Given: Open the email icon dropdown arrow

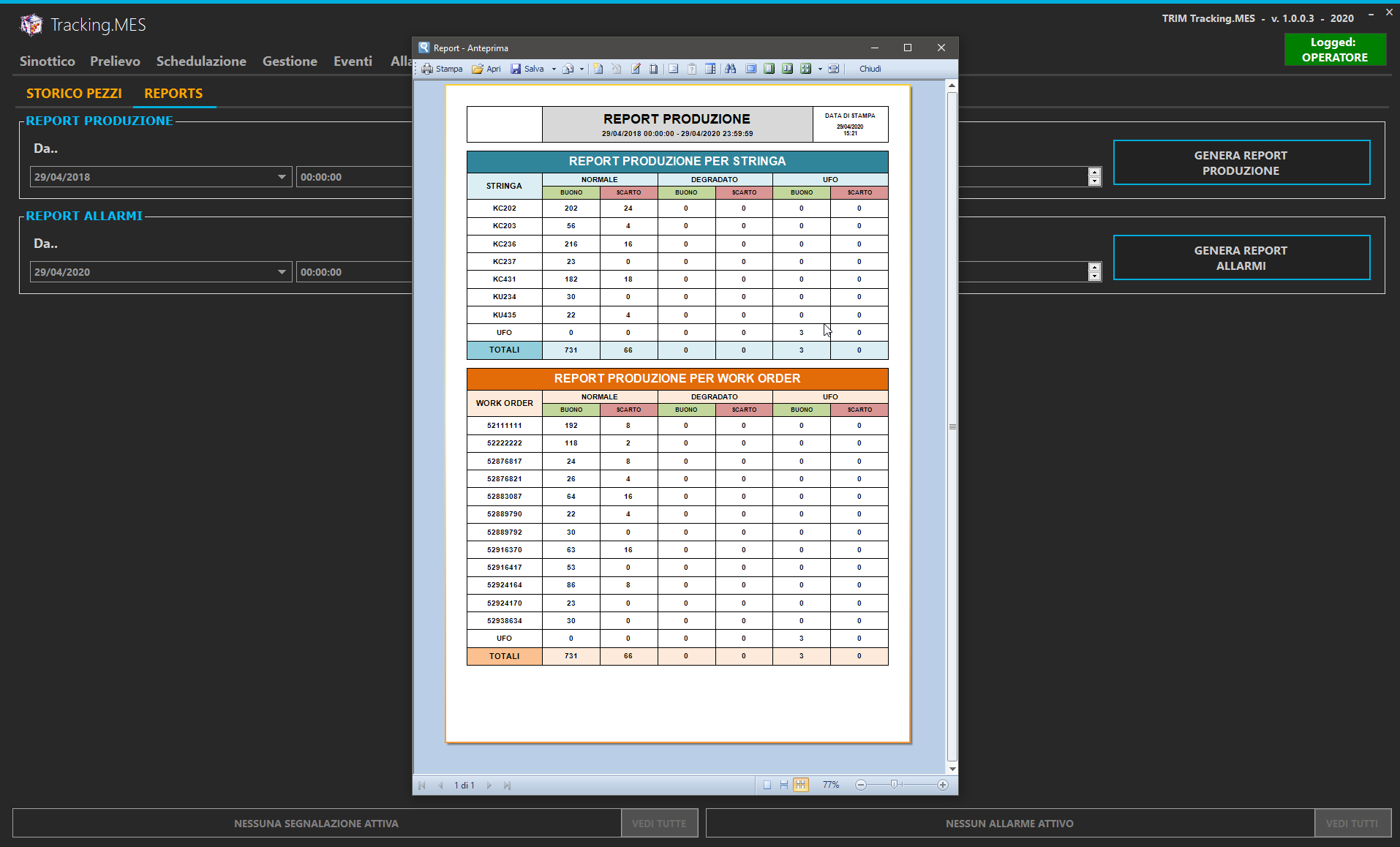Looking at the screenshot, I should click(x=582, y=69).
